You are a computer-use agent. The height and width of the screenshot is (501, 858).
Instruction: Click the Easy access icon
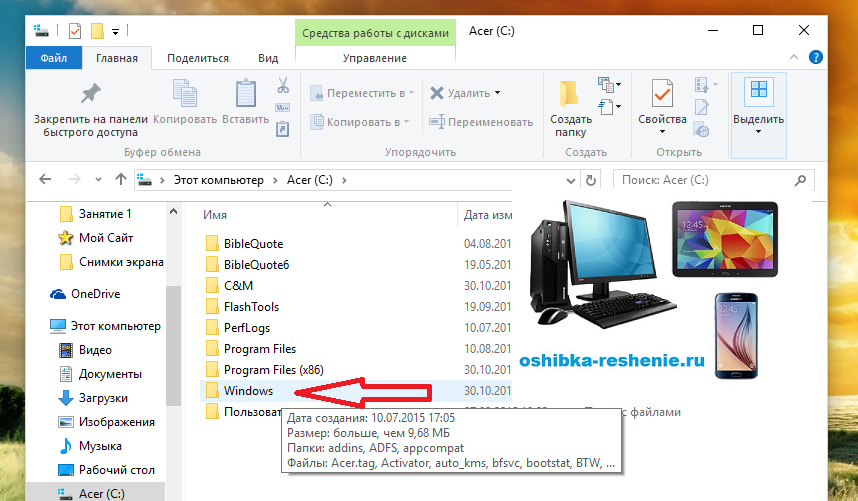tap(606, 106)
